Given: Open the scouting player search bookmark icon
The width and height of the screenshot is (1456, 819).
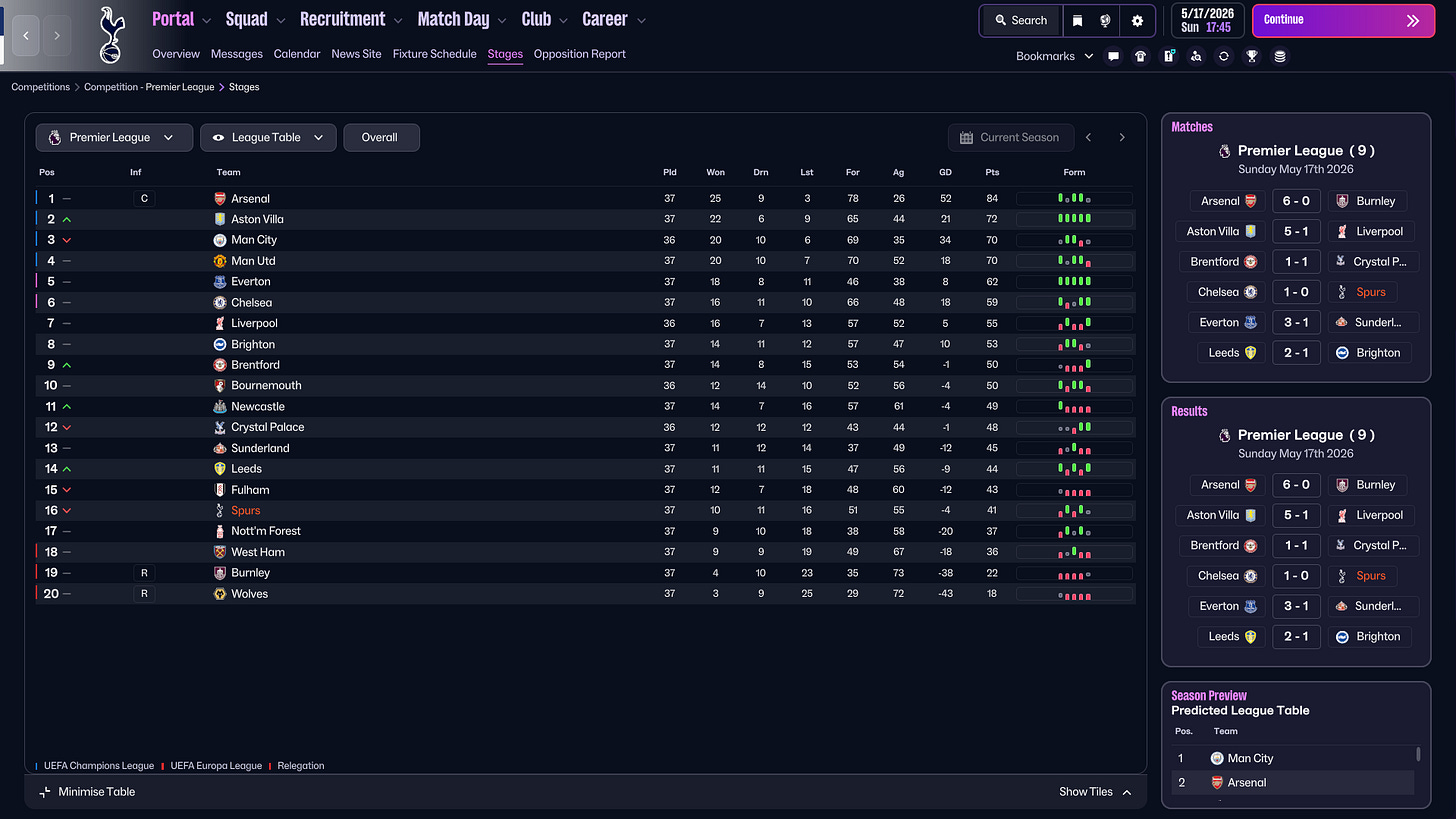Looking at the screenshot, I should (x=1196, y=56).
